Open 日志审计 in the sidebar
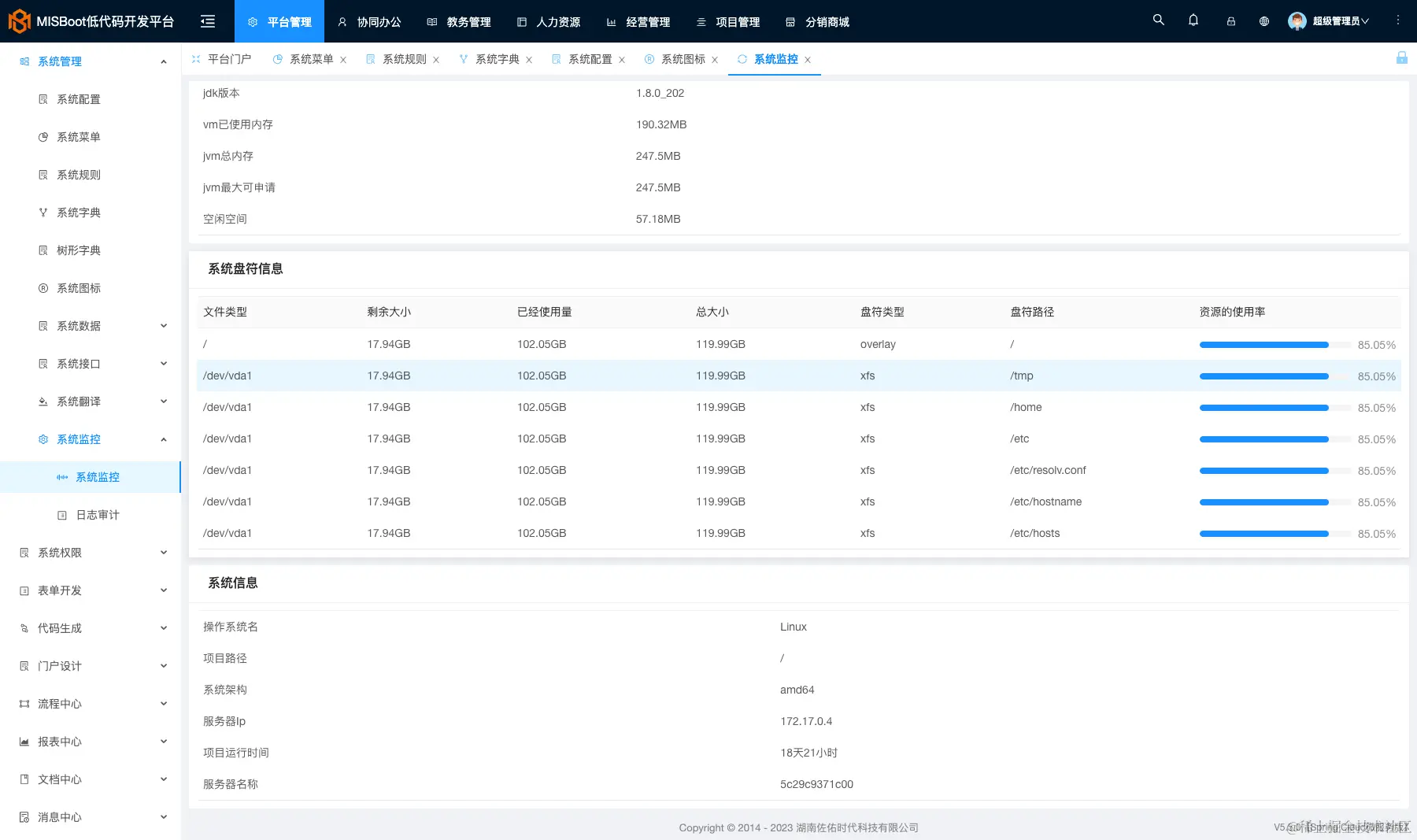The image size is (1417, 840). tap(91, 515)
